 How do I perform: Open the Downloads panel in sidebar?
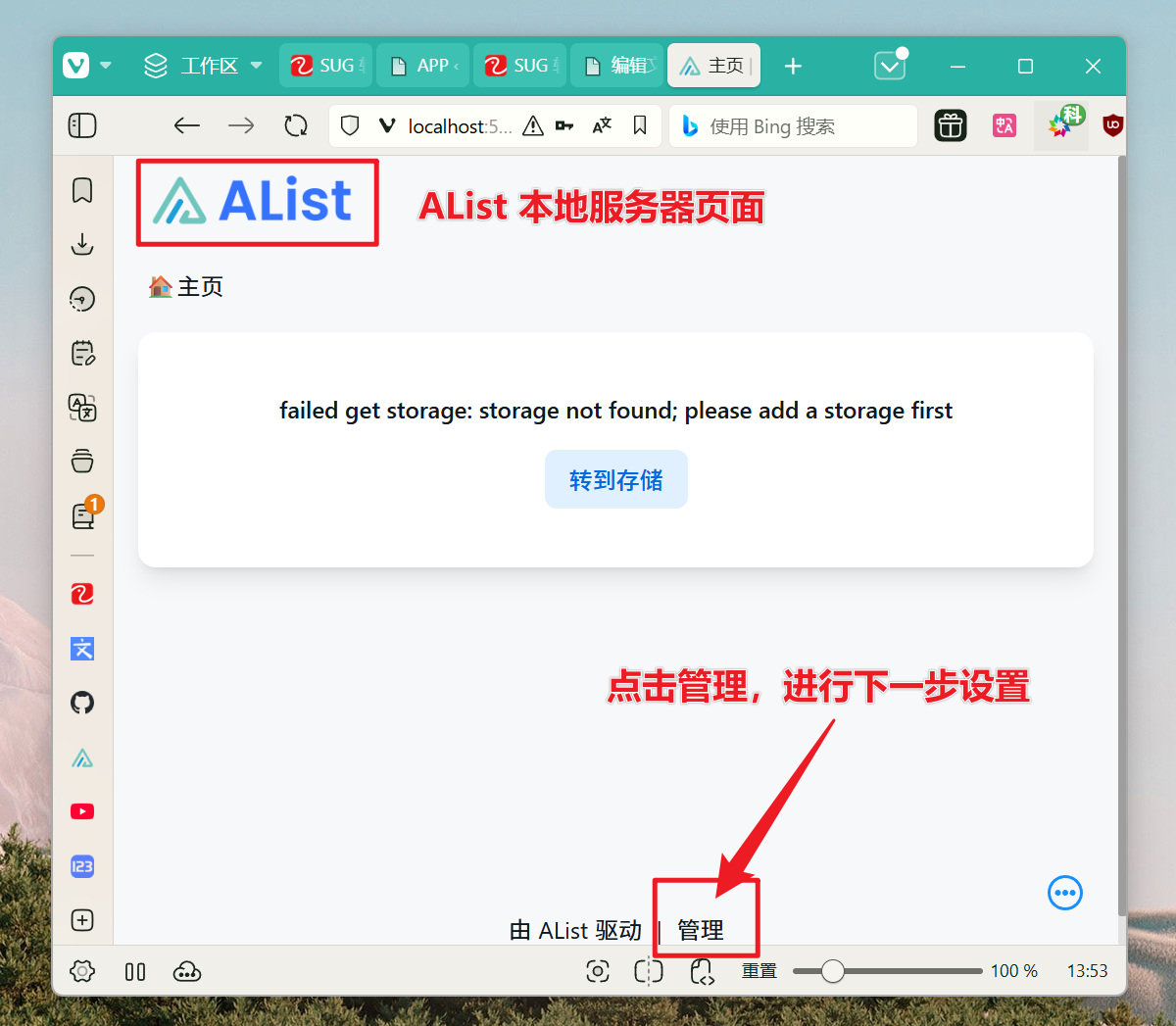(82, 244)
